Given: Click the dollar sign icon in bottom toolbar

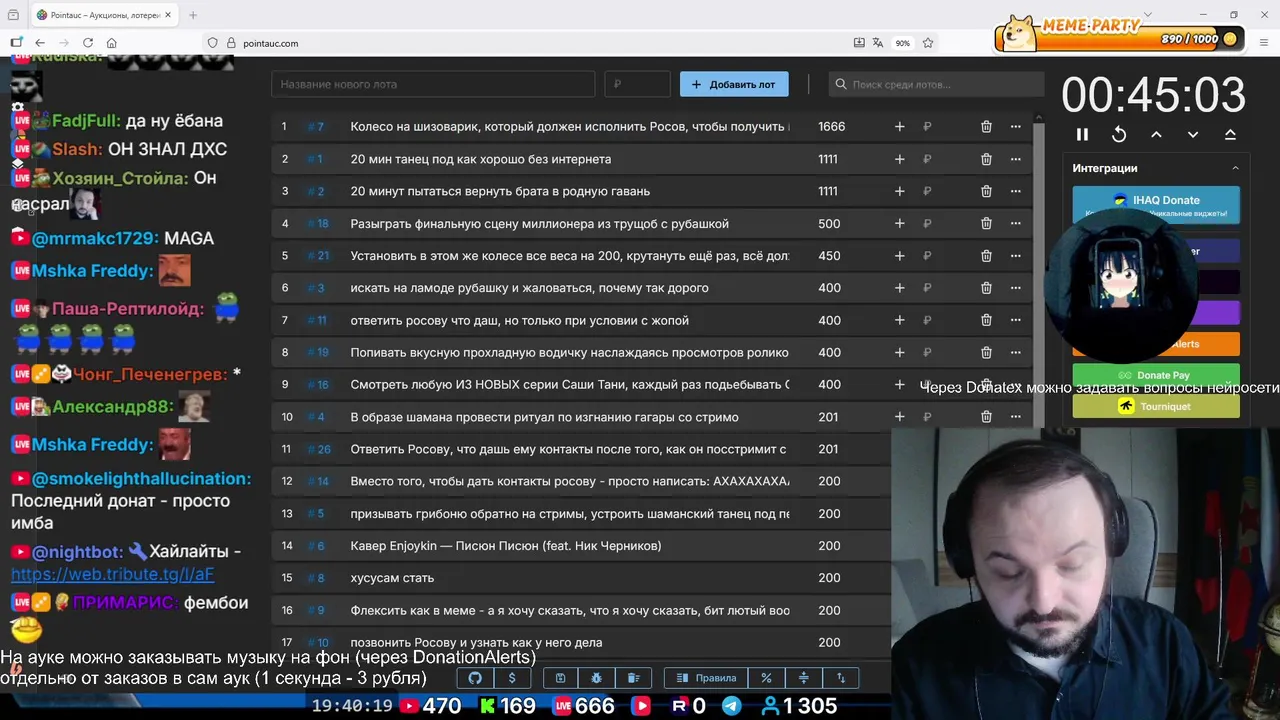Looking at the screenshot, I should coord(512,678).
